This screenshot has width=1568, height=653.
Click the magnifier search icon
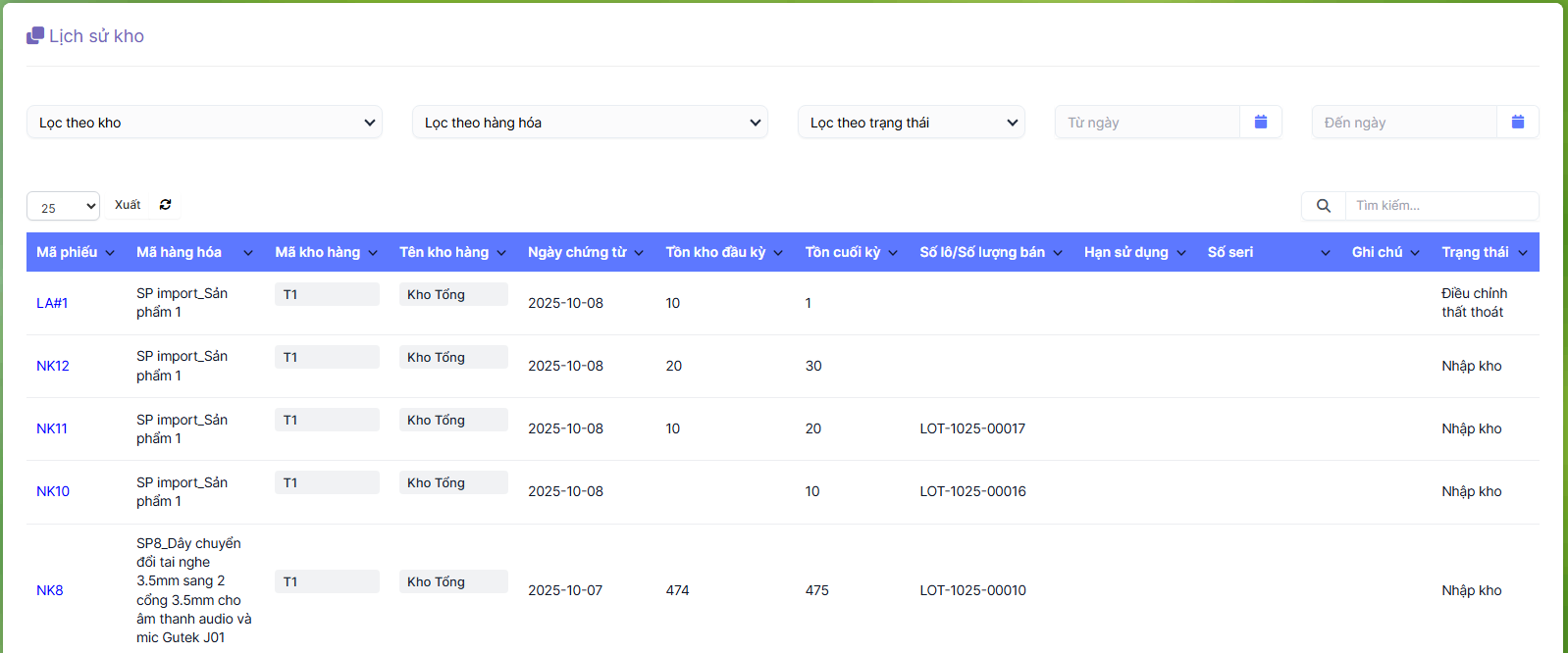point(1324,206)
